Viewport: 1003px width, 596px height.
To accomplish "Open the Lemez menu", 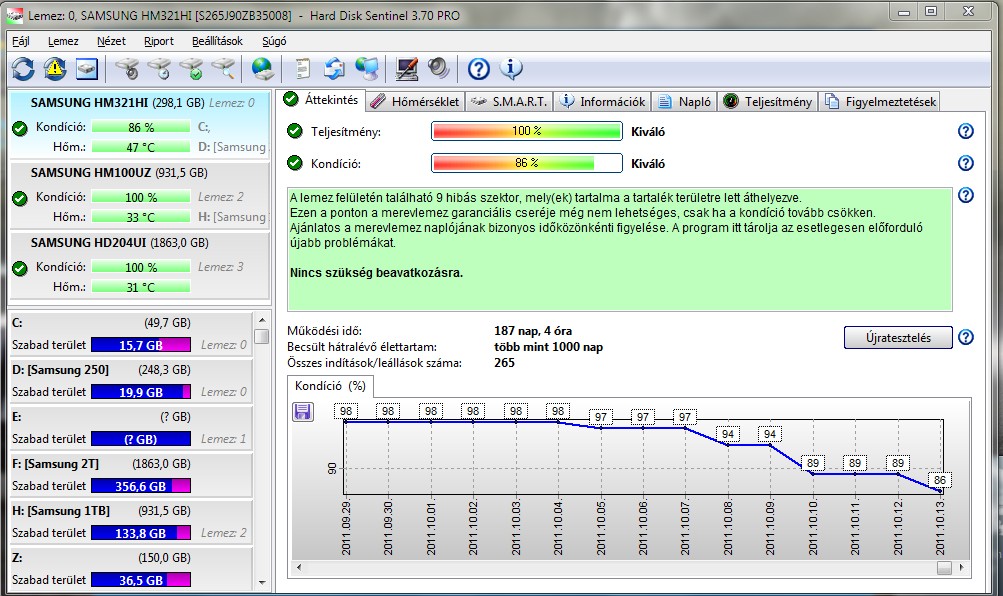I will [63, 41].
